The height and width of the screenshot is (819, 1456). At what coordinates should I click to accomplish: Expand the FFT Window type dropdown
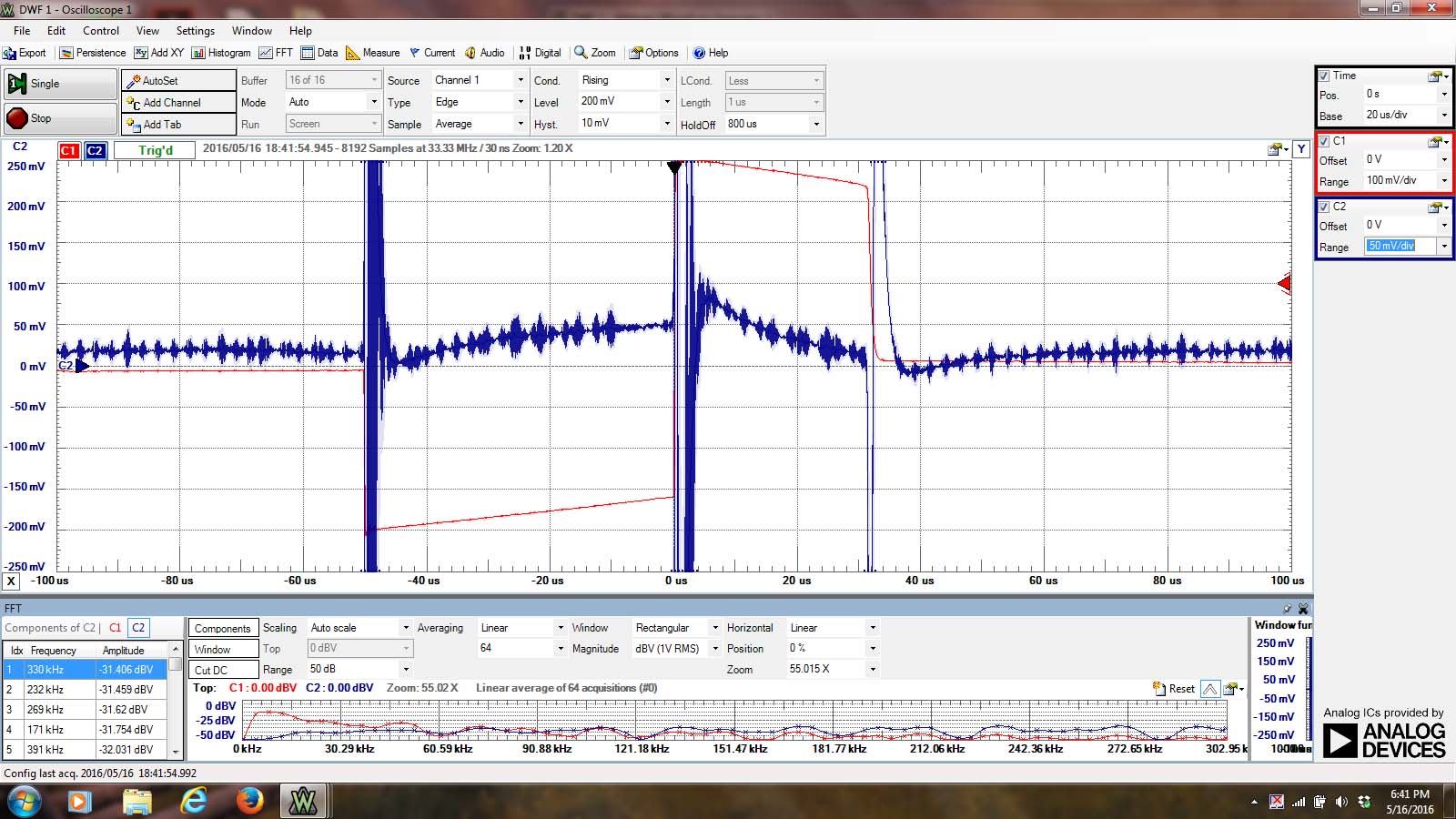tap(714, 628)
